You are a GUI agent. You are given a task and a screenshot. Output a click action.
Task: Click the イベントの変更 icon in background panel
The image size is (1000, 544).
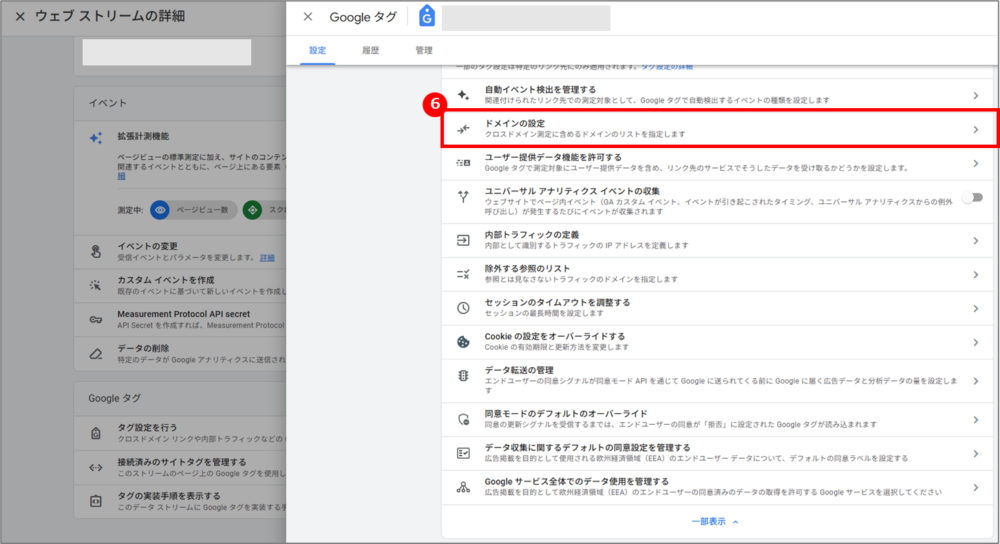click(96, 251)
